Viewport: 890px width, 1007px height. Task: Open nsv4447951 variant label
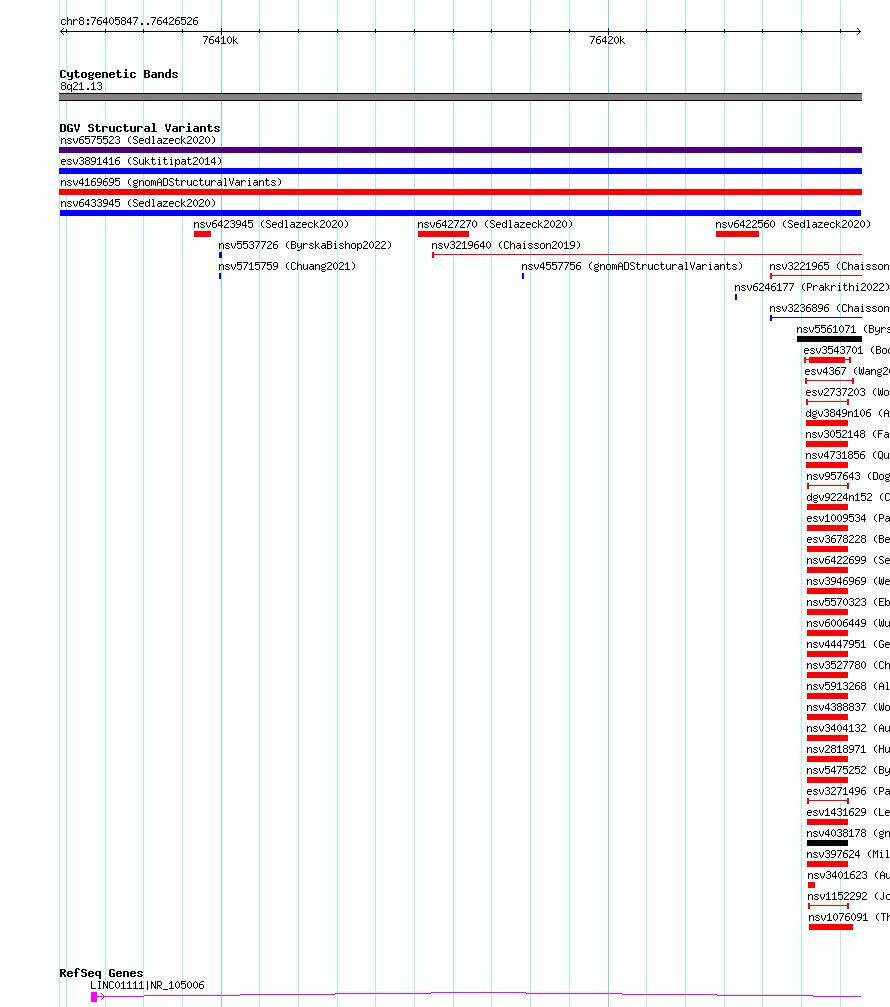(x=848, y=644)
